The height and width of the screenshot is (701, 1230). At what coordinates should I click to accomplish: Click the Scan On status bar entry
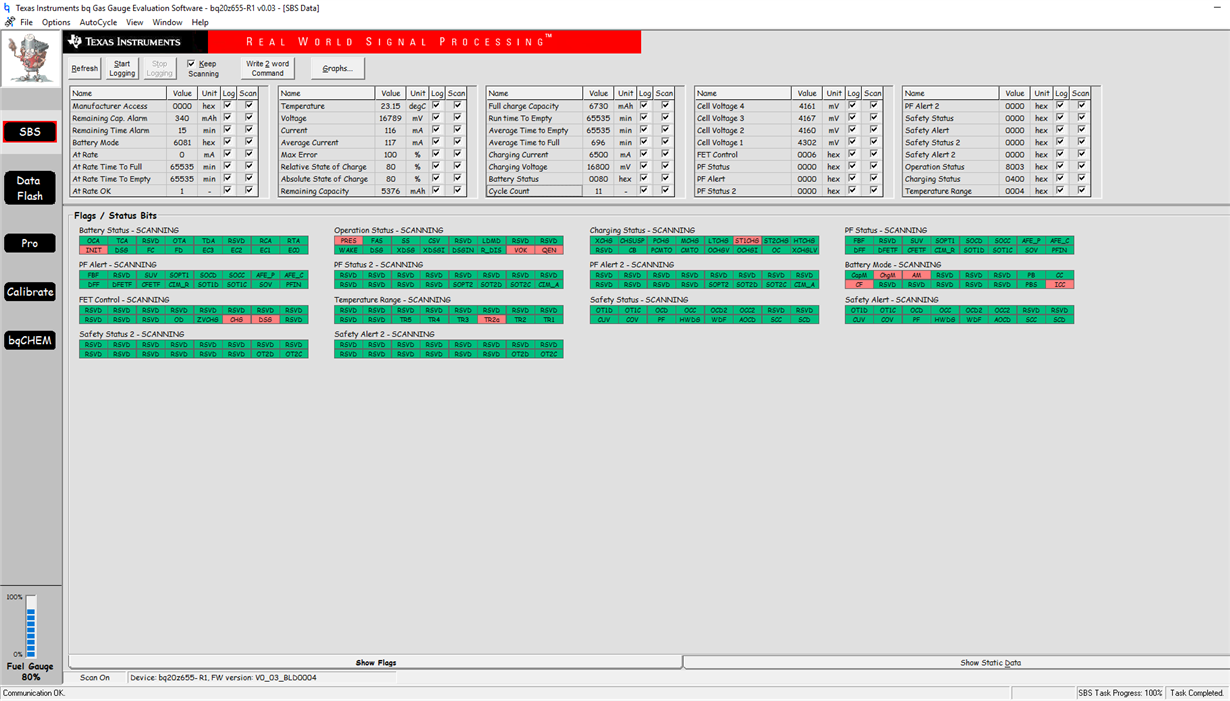point(96,677)
